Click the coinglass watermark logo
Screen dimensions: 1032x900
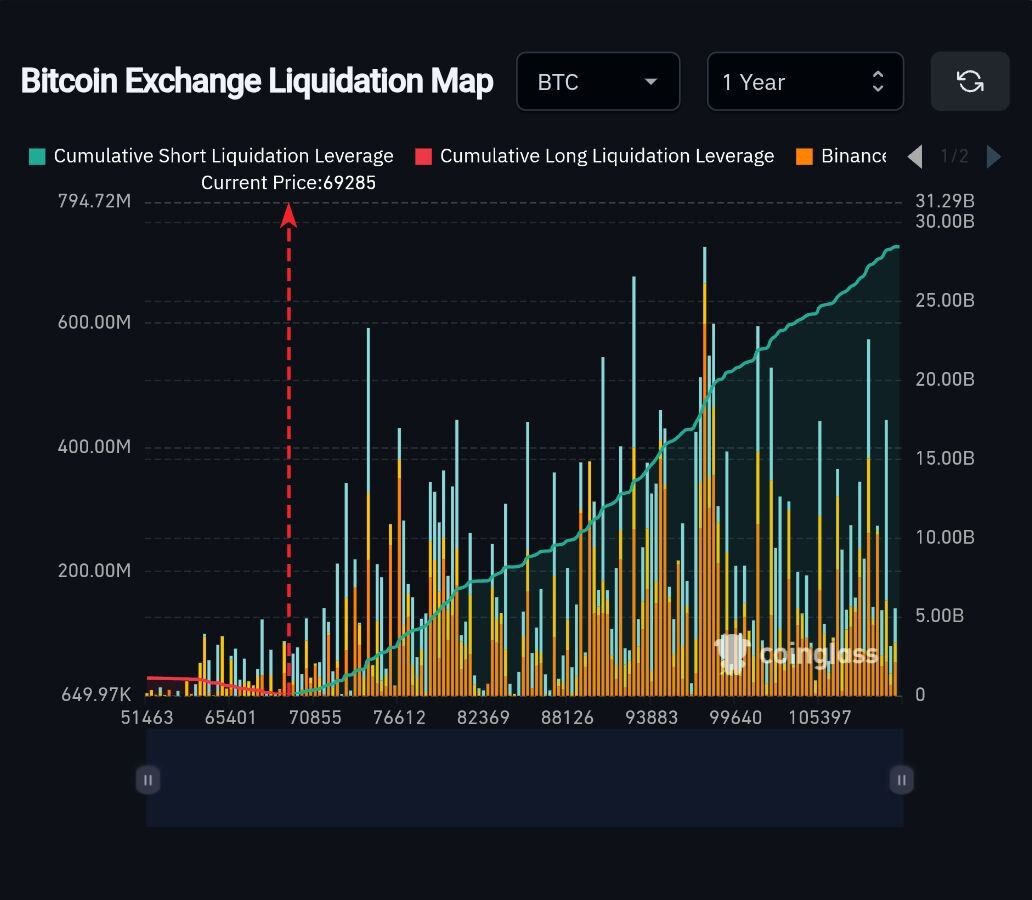pos(796,654)
